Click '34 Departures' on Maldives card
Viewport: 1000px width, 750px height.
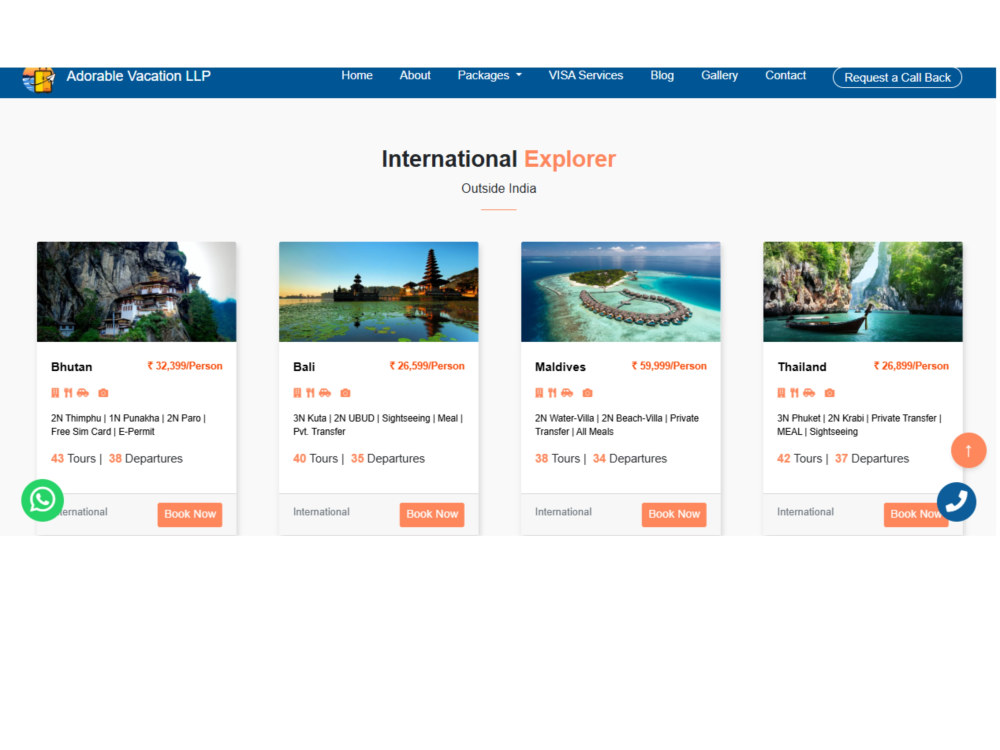pyautogui.click(x=629, y=459)
